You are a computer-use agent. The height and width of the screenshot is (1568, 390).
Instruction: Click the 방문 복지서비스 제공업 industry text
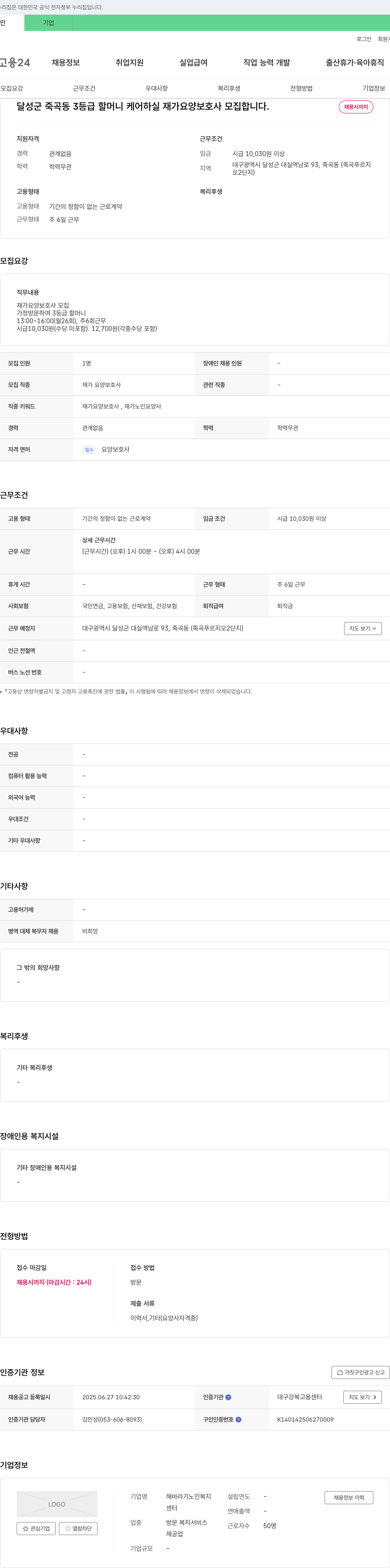(x=187, y=1529)
